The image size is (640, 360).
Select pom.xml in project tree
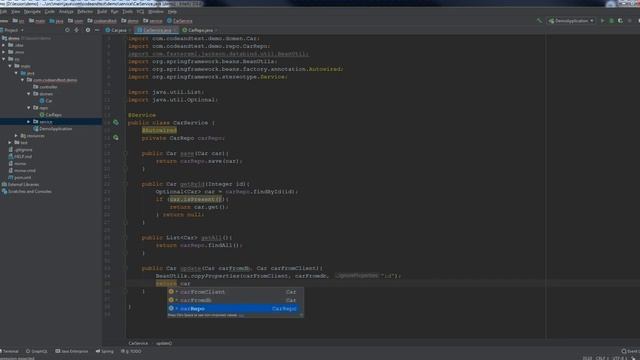20,178
